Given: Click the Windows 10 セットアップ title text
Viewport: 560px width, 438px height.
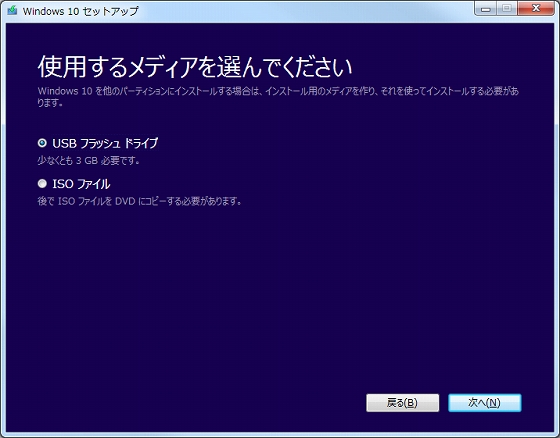Looking at the screenshot, I should (80, 11).
